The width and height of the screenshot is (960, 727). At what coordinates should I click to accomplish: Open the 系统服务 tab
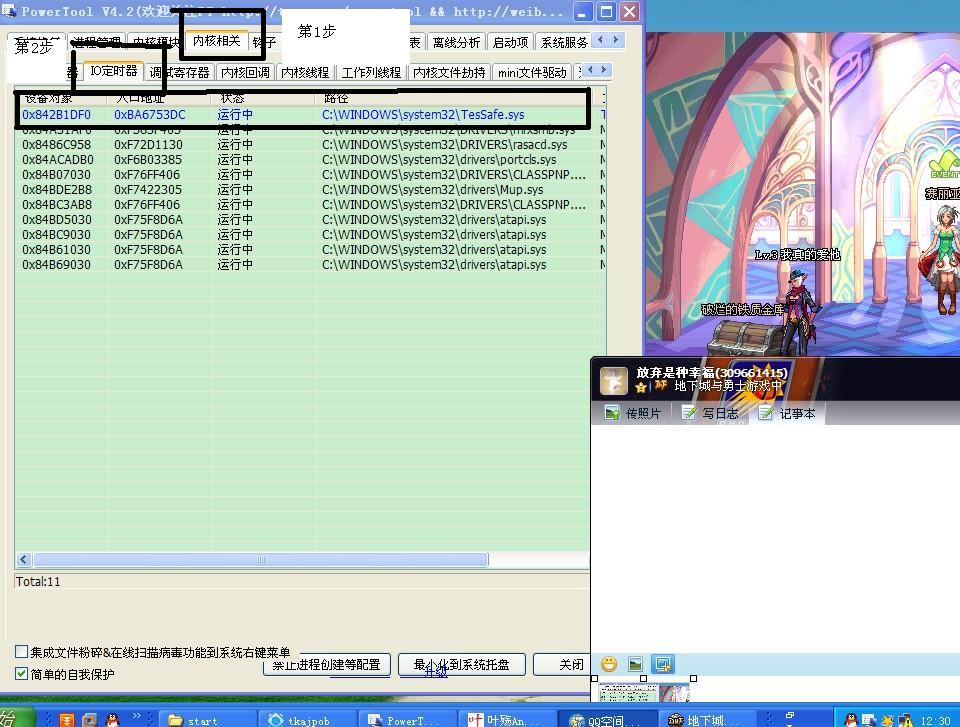563,42
